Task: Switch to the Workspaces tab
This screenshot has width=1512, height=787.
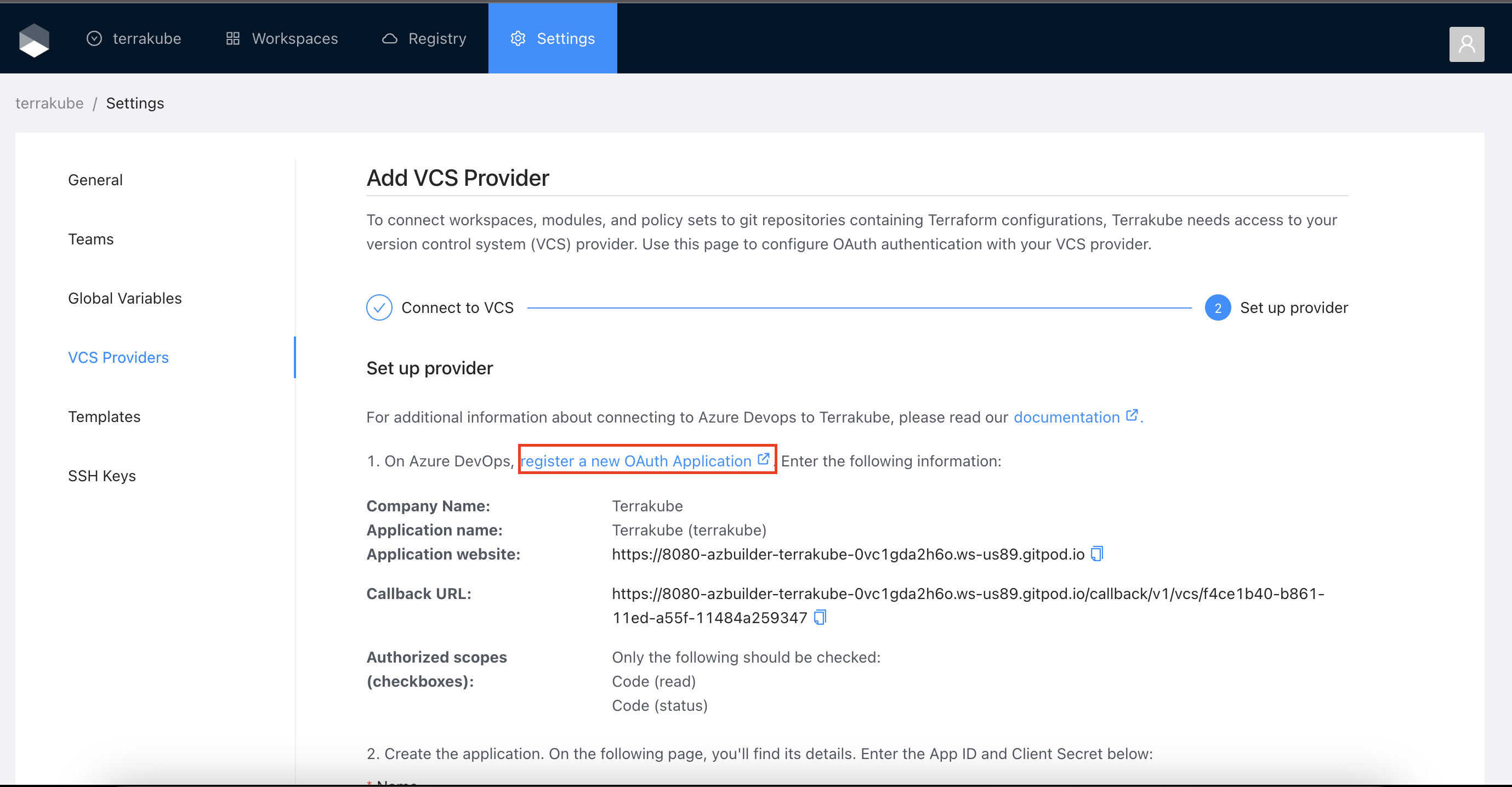Action: 294,39
